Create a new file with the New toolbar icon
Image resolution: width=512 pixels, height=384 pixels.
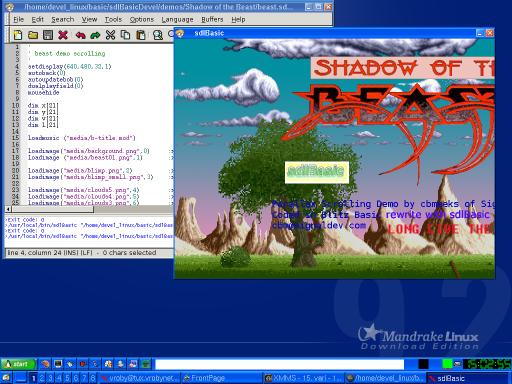tap(18, 35)
